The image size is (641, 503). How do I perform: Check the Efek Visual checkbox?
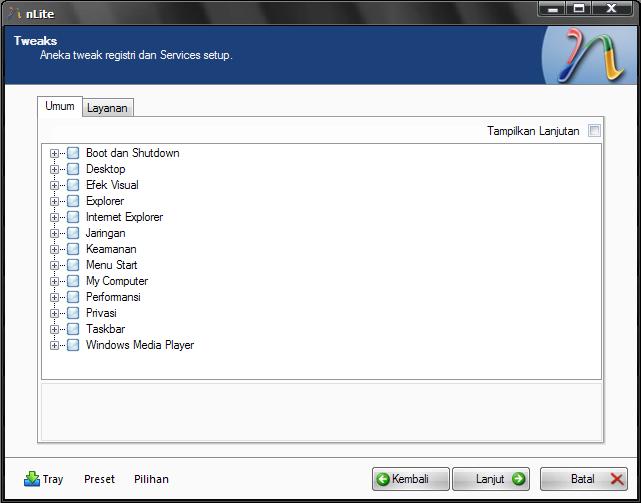point(73,185)
